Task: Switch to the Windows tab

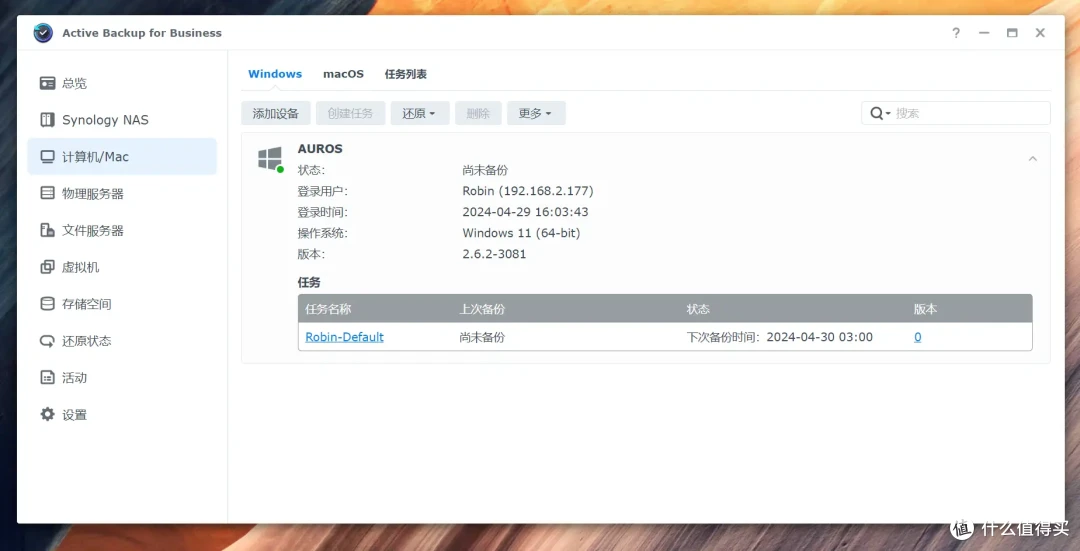Action: pyautogui.click(x=275, y=74)
